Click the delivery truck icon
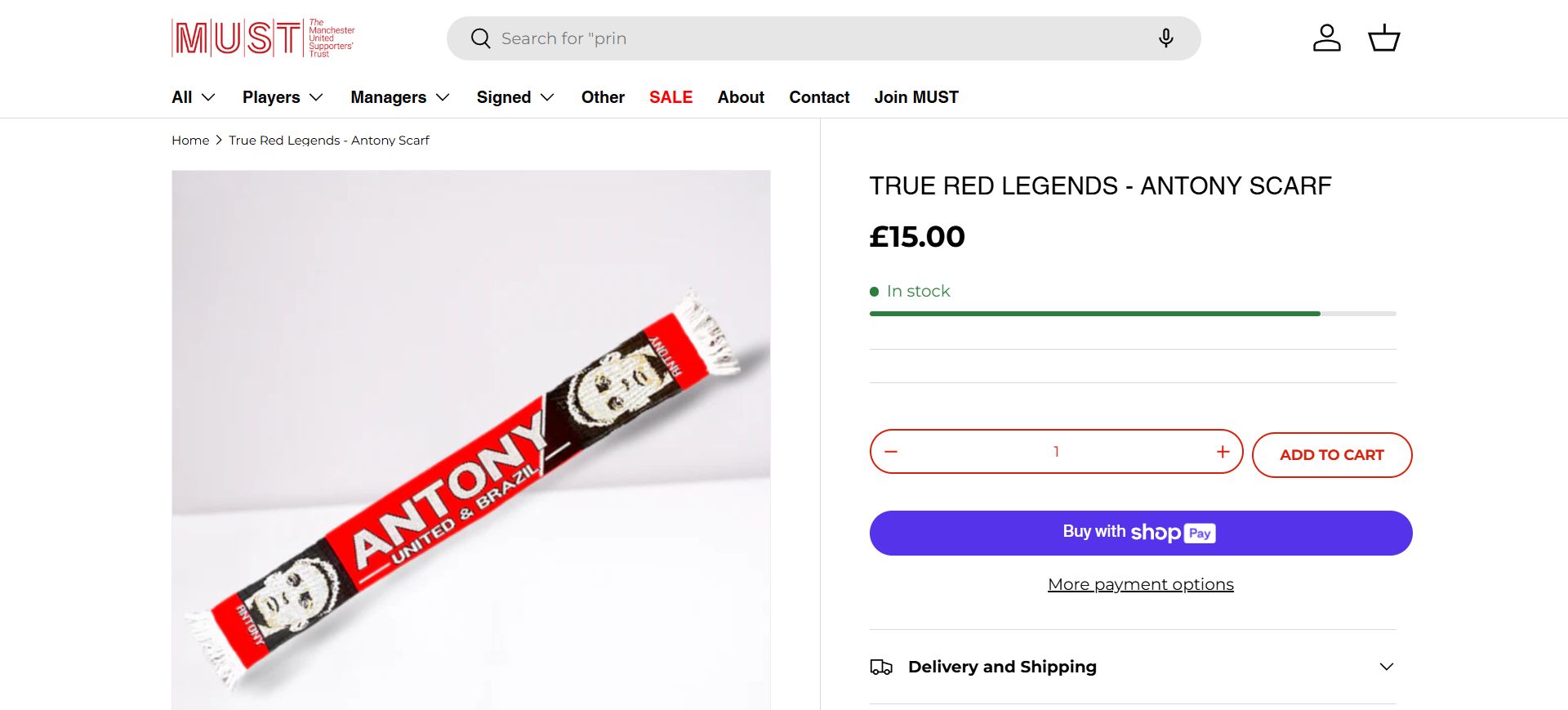This screenshot has height=710, width=1568. click(x=881, y=667)
